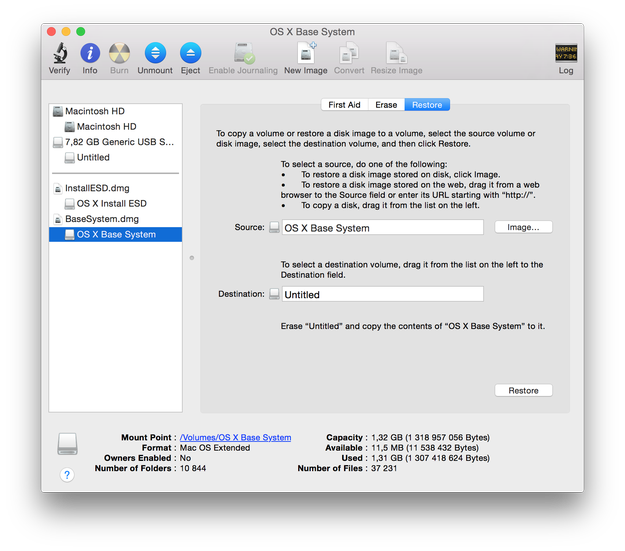Click the Burn disc icon
The image size is (625, 551).
(119, 53)
